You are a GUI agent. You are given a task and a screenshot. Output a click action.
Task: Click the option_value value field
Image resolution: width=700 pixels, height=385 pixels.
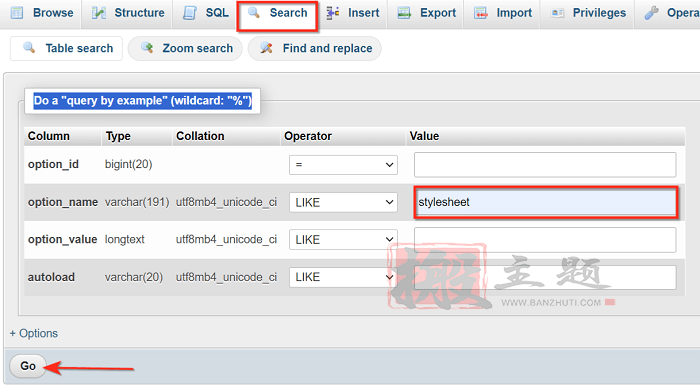click(x=545, y=240)
